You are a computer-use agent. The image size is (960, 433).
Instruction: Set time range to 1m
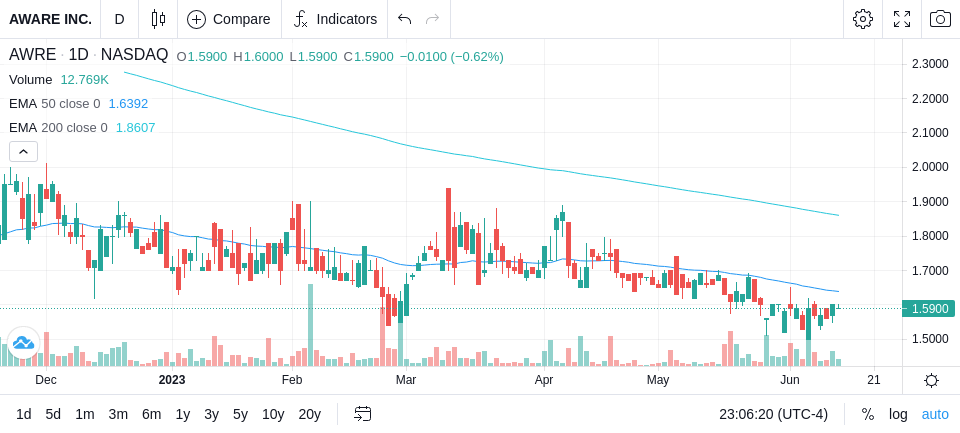point(84,414)
